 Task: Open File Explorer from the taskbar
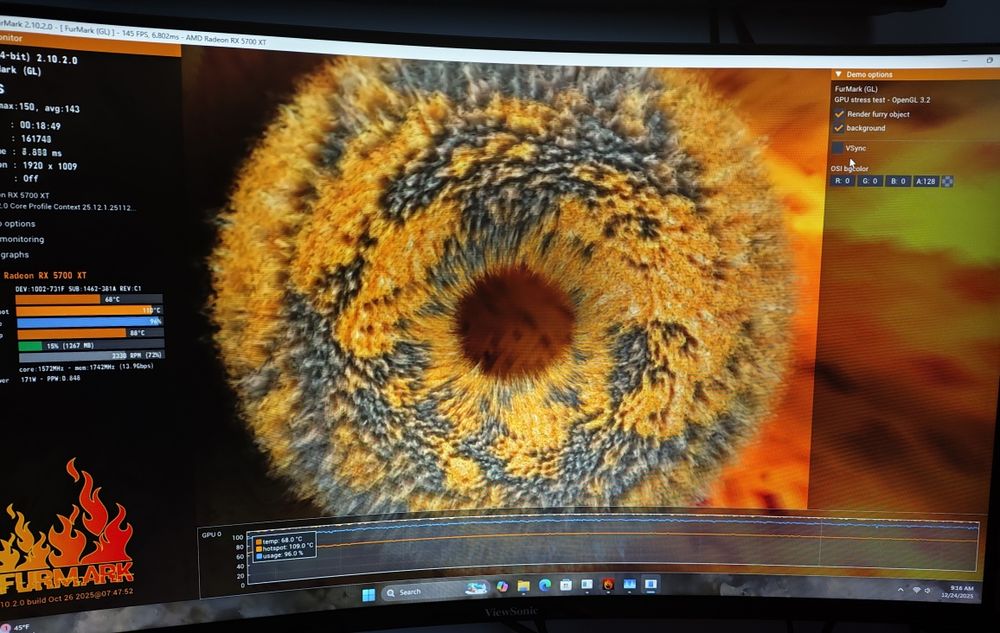(524, 586)
